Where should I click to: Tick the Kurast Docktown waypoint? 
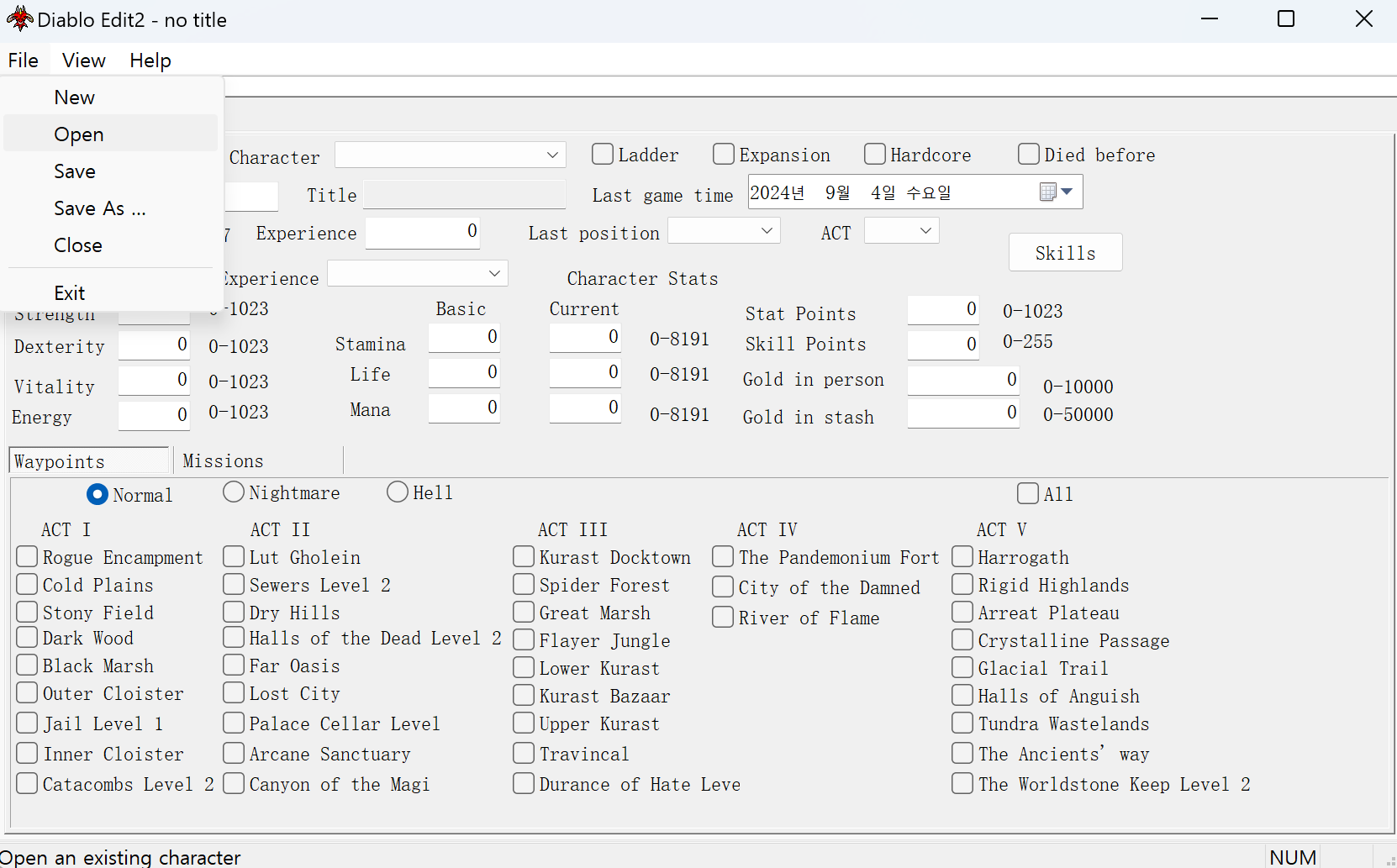[524, 556]
